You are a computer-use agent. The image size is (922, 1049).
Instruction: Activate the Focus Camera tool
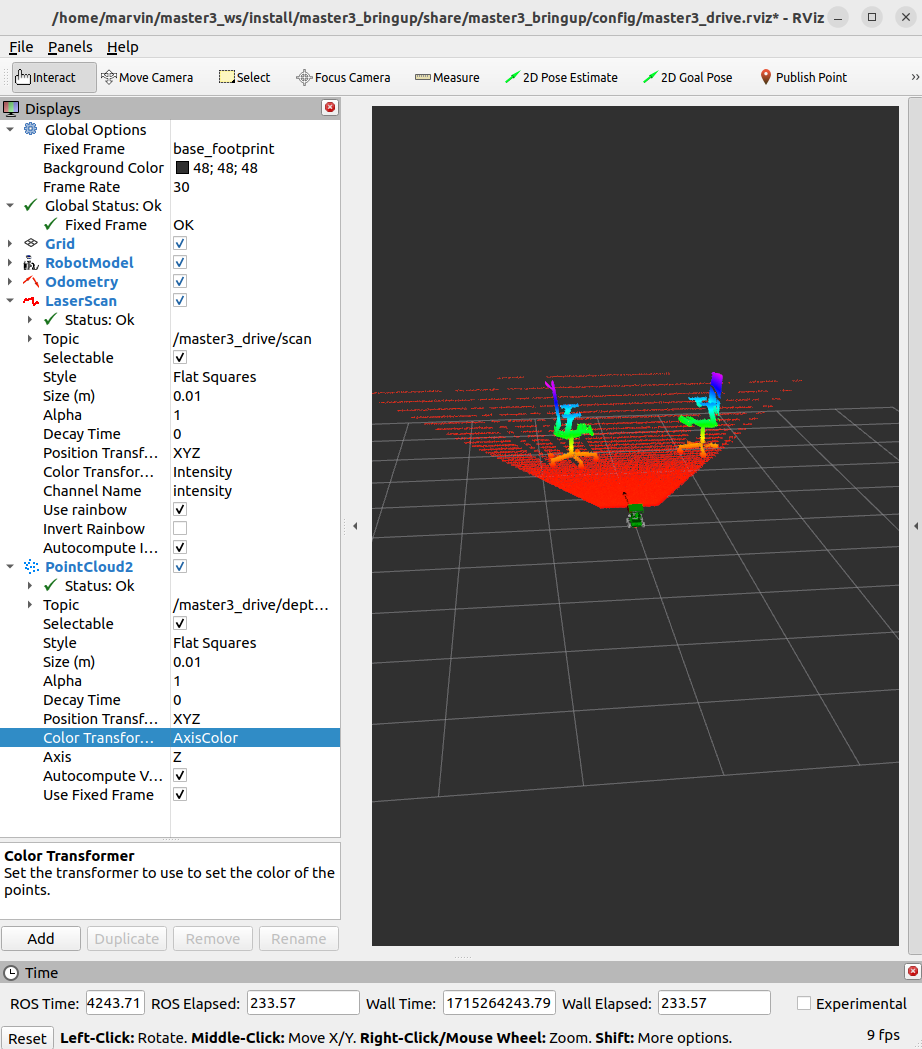click(x=343, y=77)
